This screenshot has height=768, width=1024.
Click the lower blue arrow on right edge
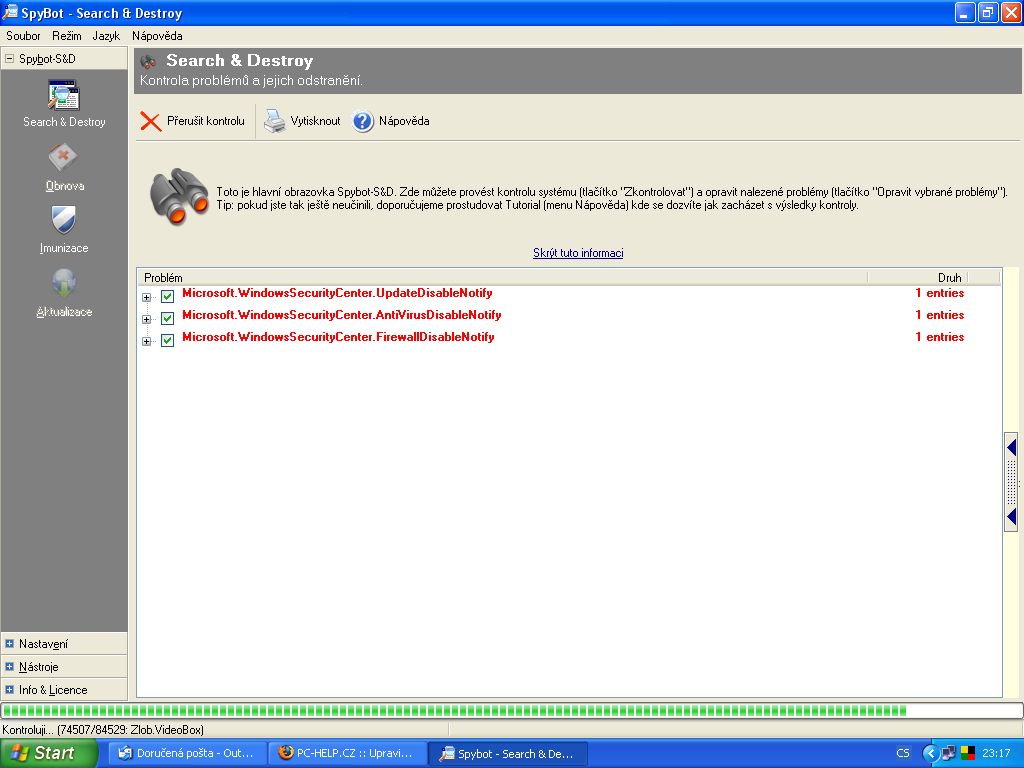(x=1011, y=517)
